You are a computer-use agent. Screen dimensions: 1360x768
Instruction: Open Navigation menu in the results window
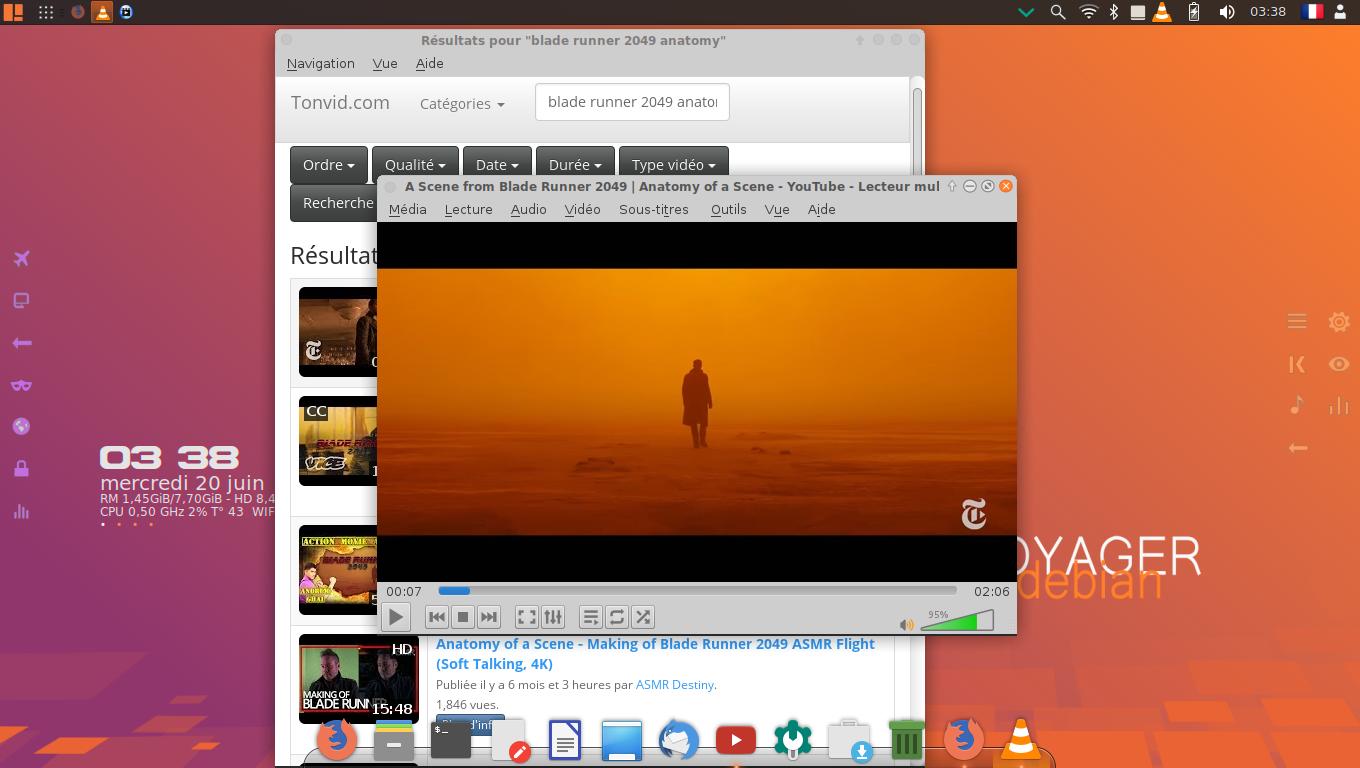pos(320,63)
